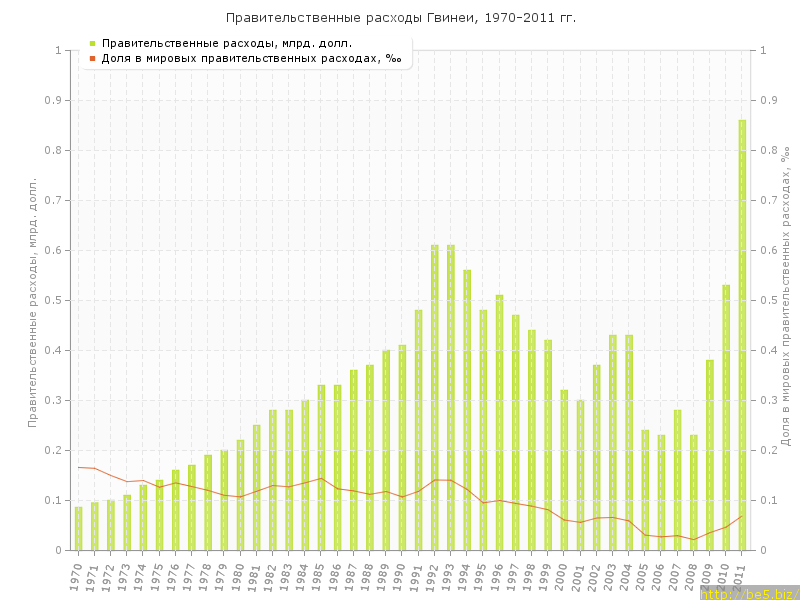Select the green bar for 1992
800x600 pixels.
tap(435, 397)
